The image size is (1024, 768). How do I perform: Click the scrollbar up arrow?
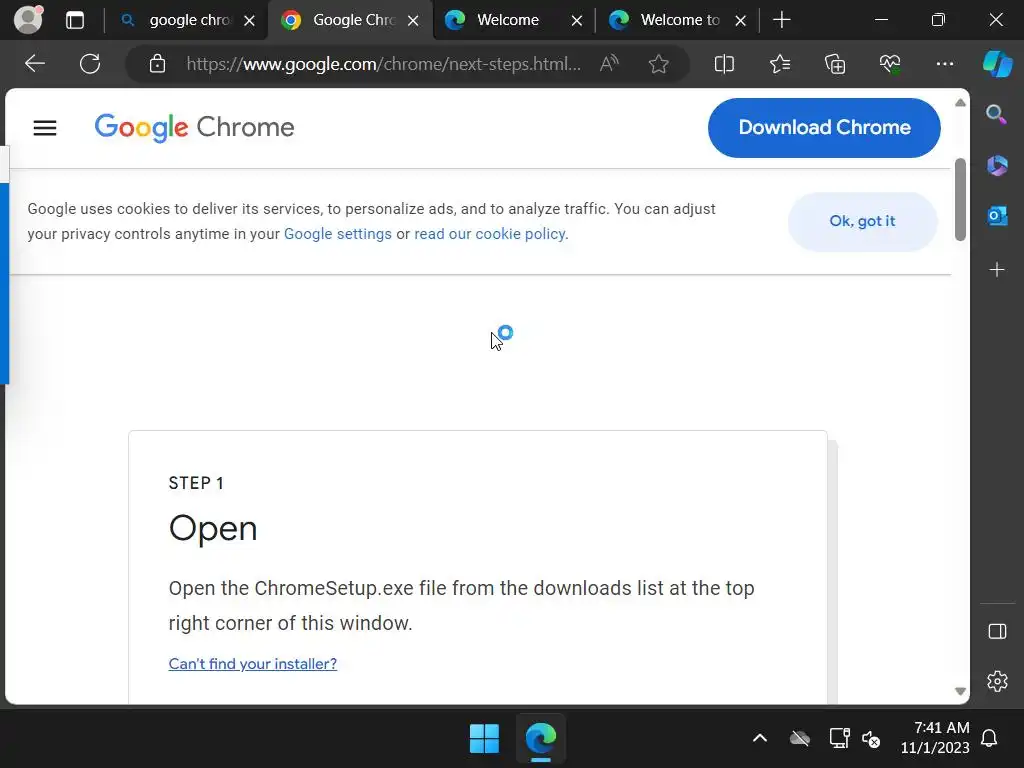click(960, 103)
